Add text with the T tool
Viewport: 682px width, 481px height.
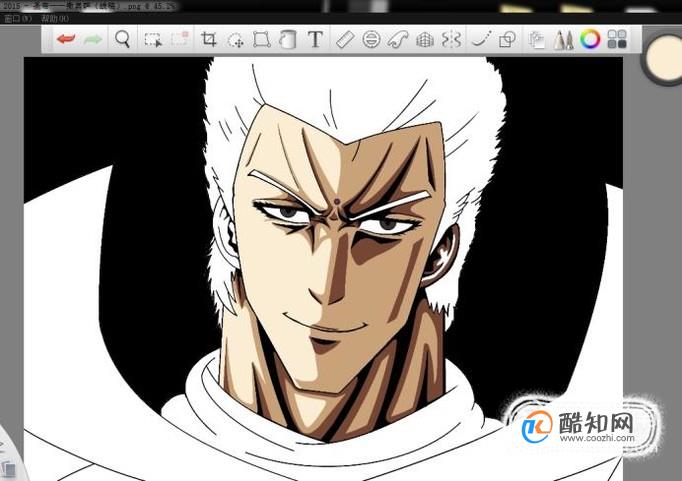(x=315, y=39)
